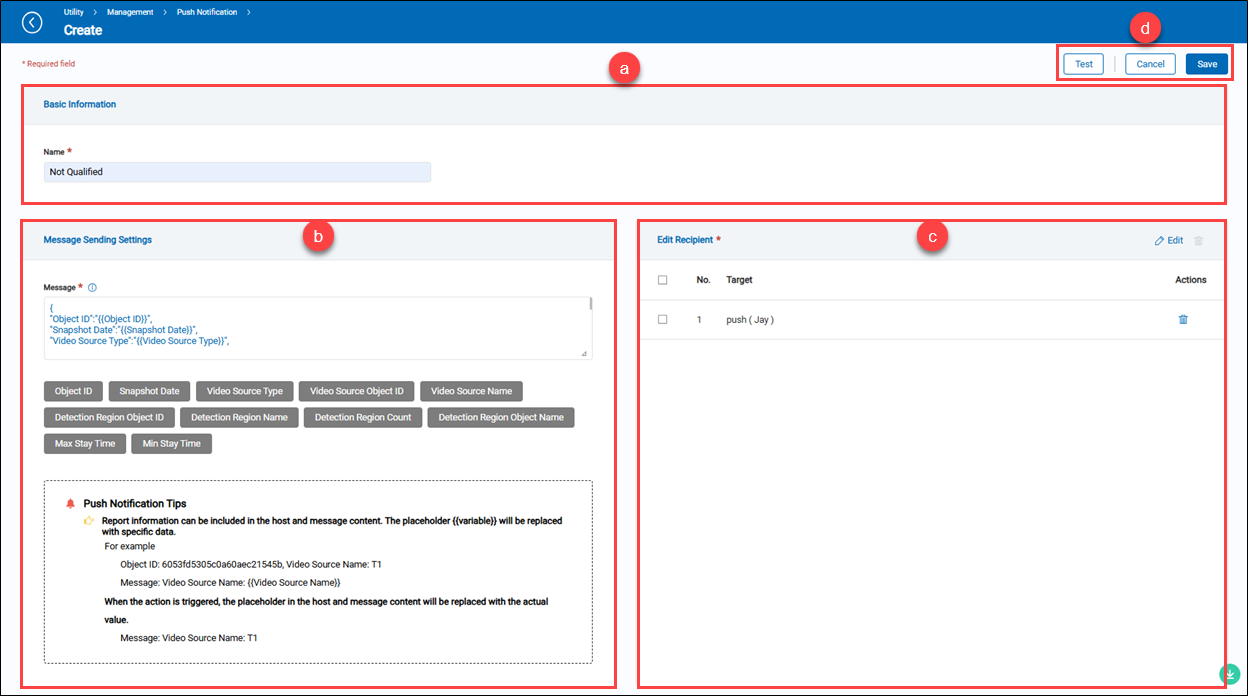
Task: Click the message textarea scrollbar
Action: [590, 304]
